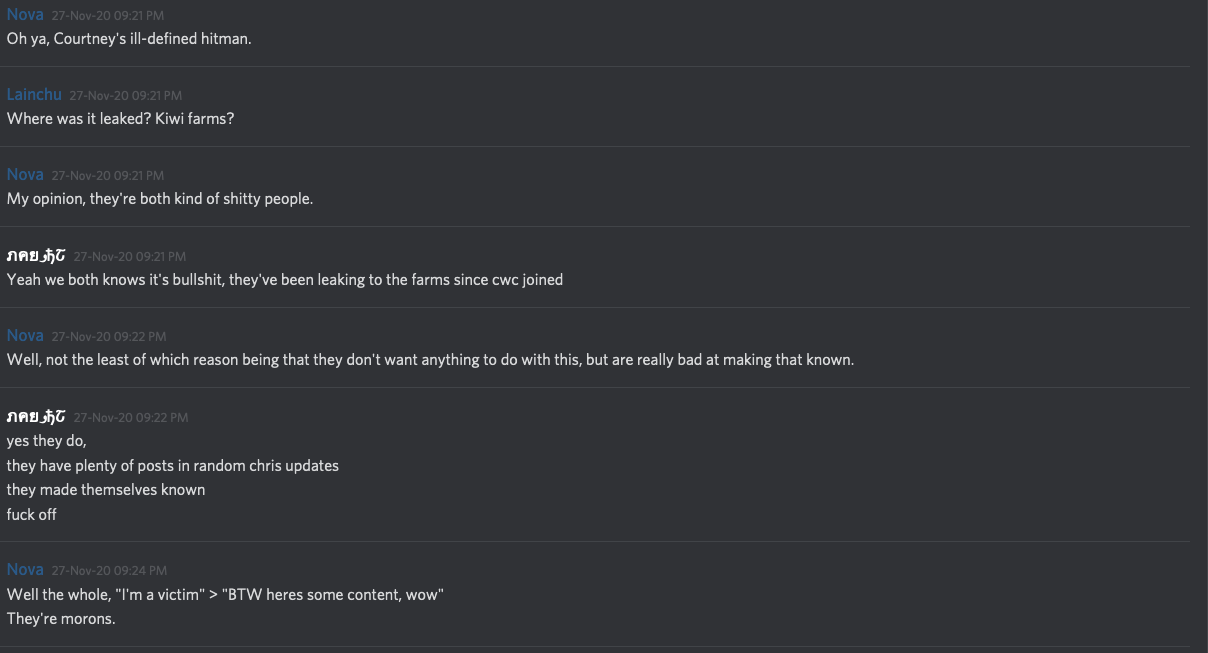Click stylized username above "yes they do,"

[36, 416]
